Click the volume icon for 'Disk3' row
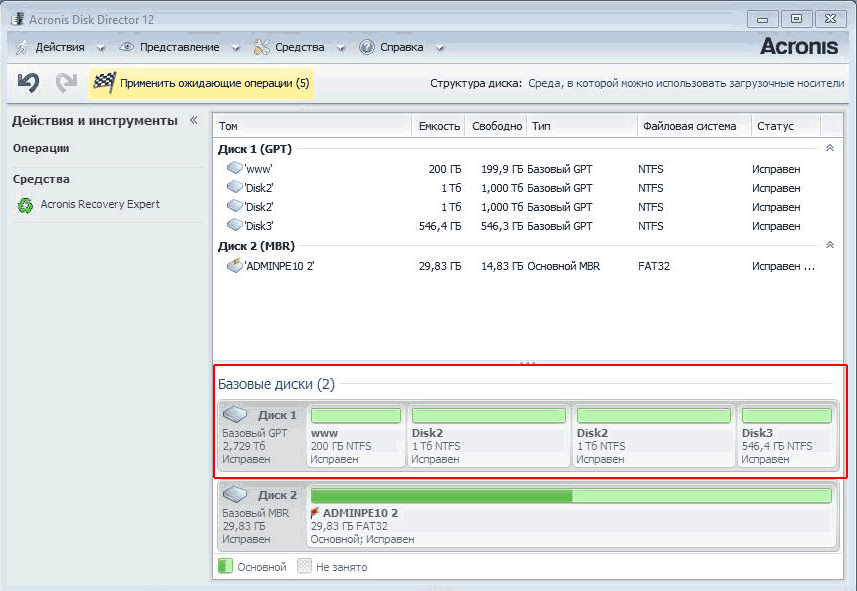 (x=234, y=225)
